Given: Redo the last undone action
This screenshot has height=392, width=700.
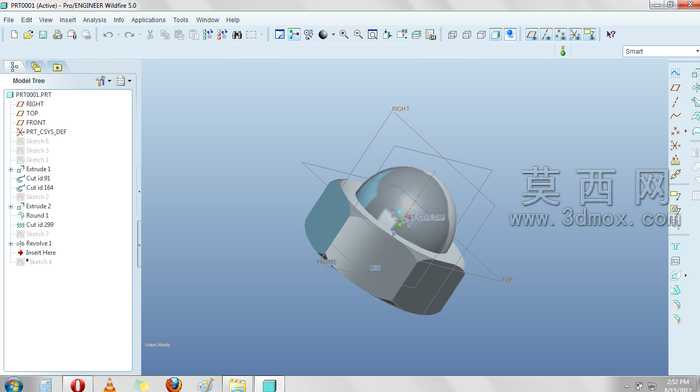Looking at the screenshot, I should pos(129,35).
